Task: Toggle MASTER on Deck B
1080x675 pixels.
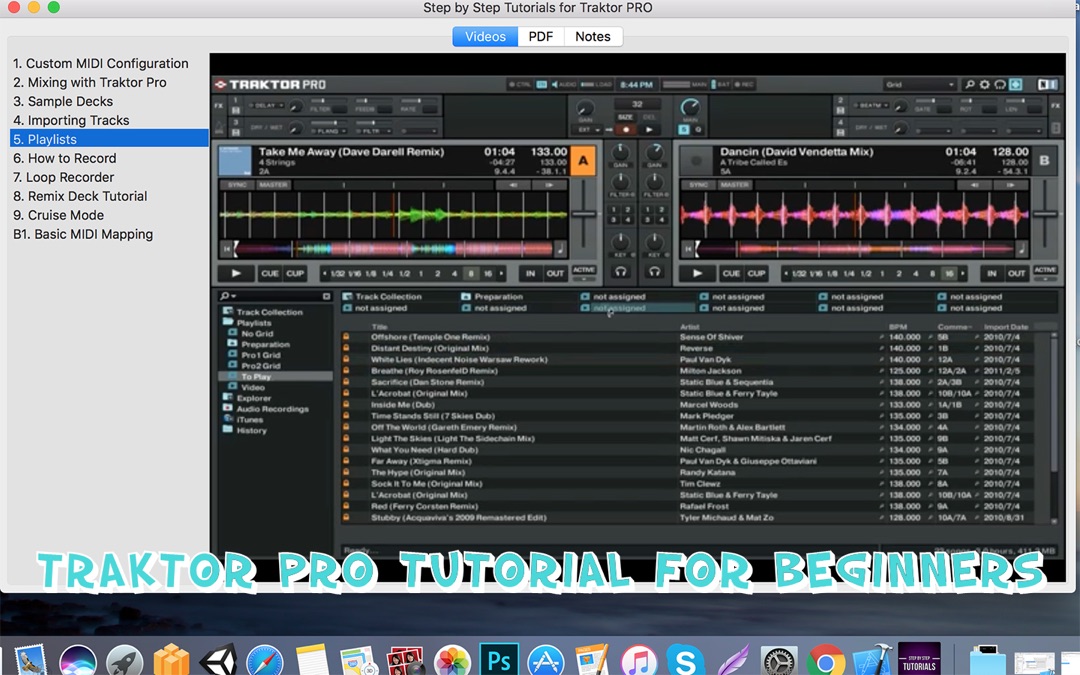Action: 734,185
